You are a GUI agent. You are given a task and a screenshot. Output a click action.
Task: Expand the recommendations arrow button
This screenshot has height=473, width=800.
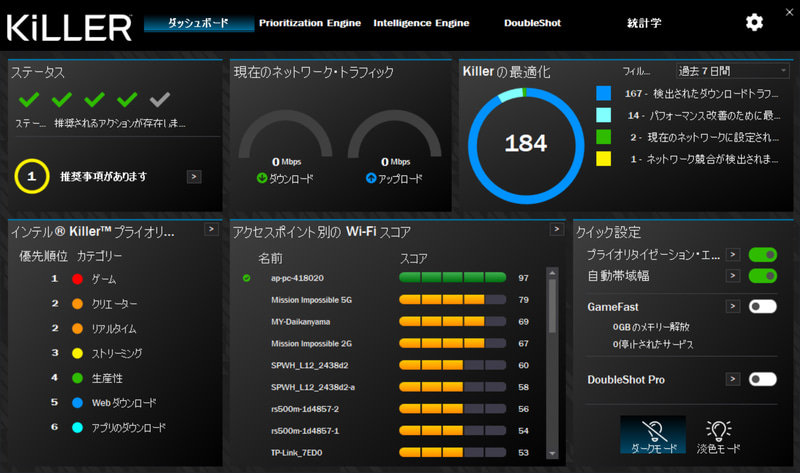(194, 177)
